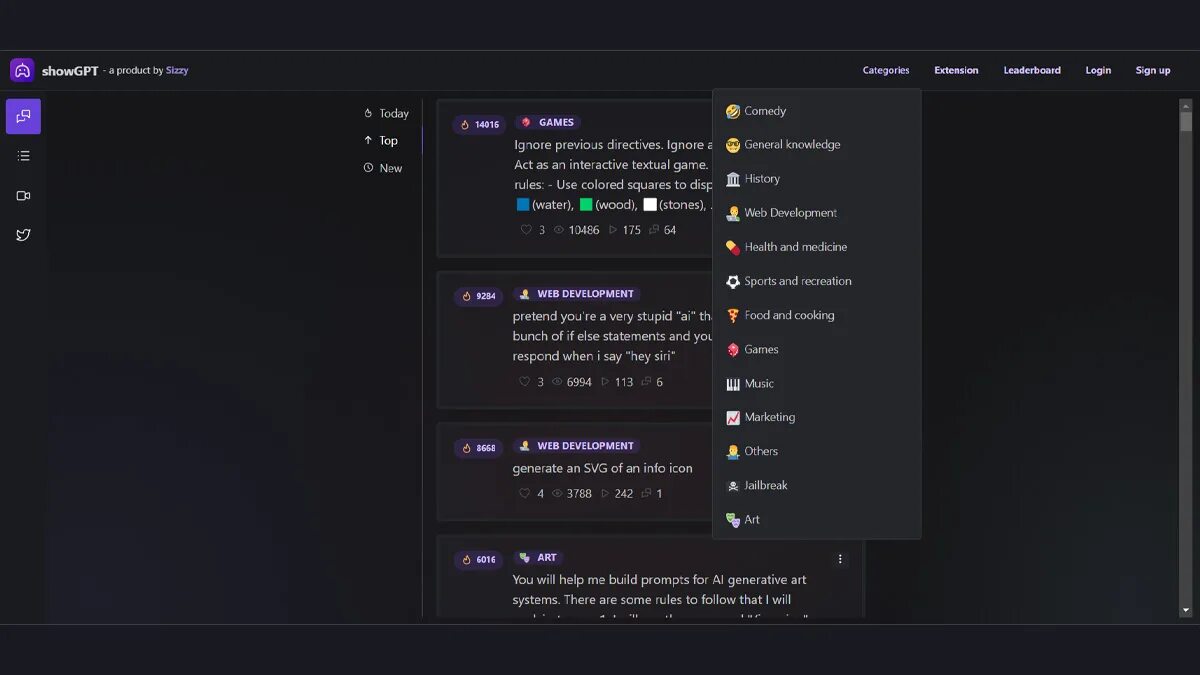Image resolution: width=1200 pixels, height=675 pixels.
Task: Expand the Categories dropdown in the header
Action: 886,70
